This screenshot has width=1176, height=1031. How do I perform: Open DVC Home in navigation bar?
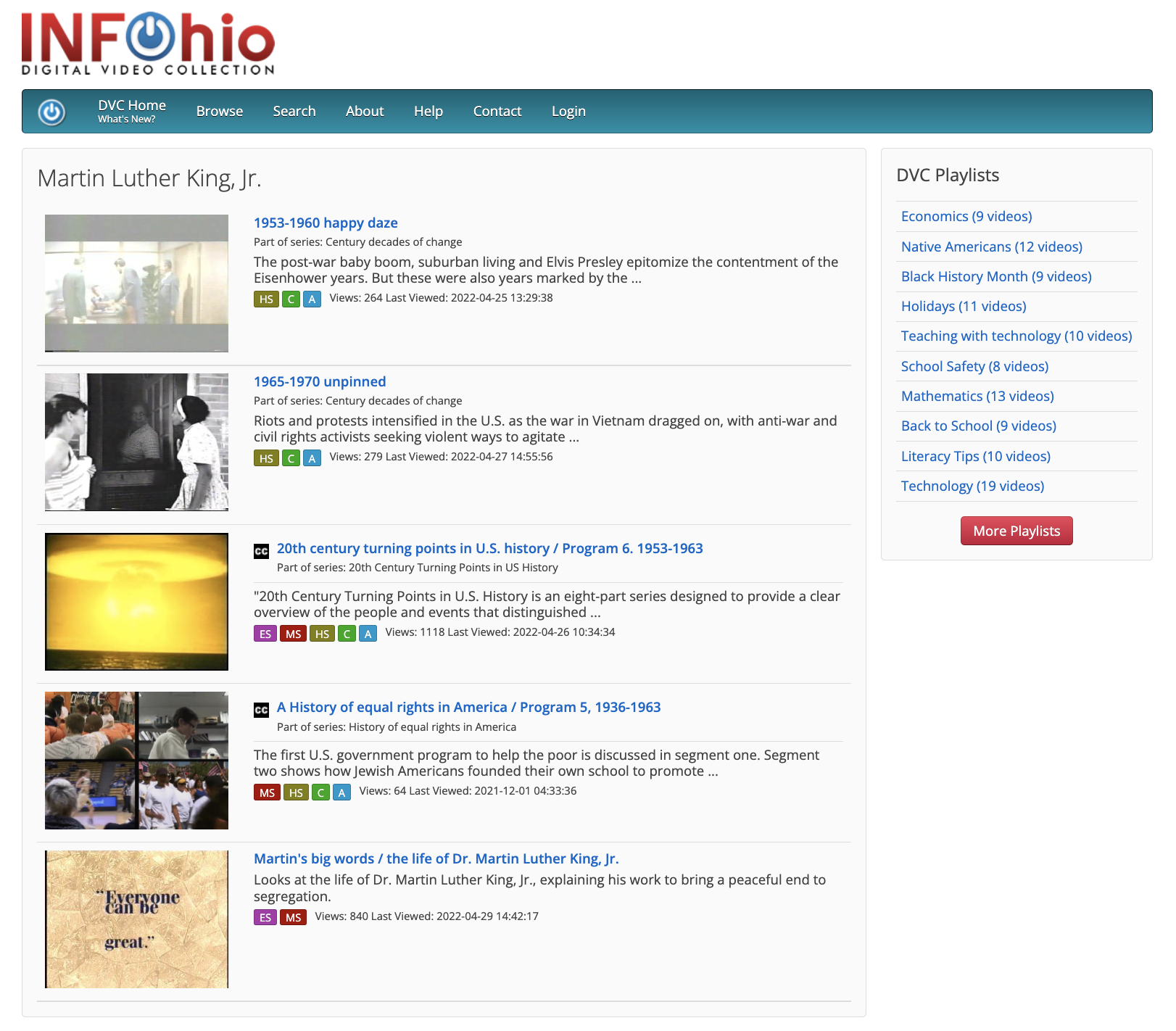132,111
